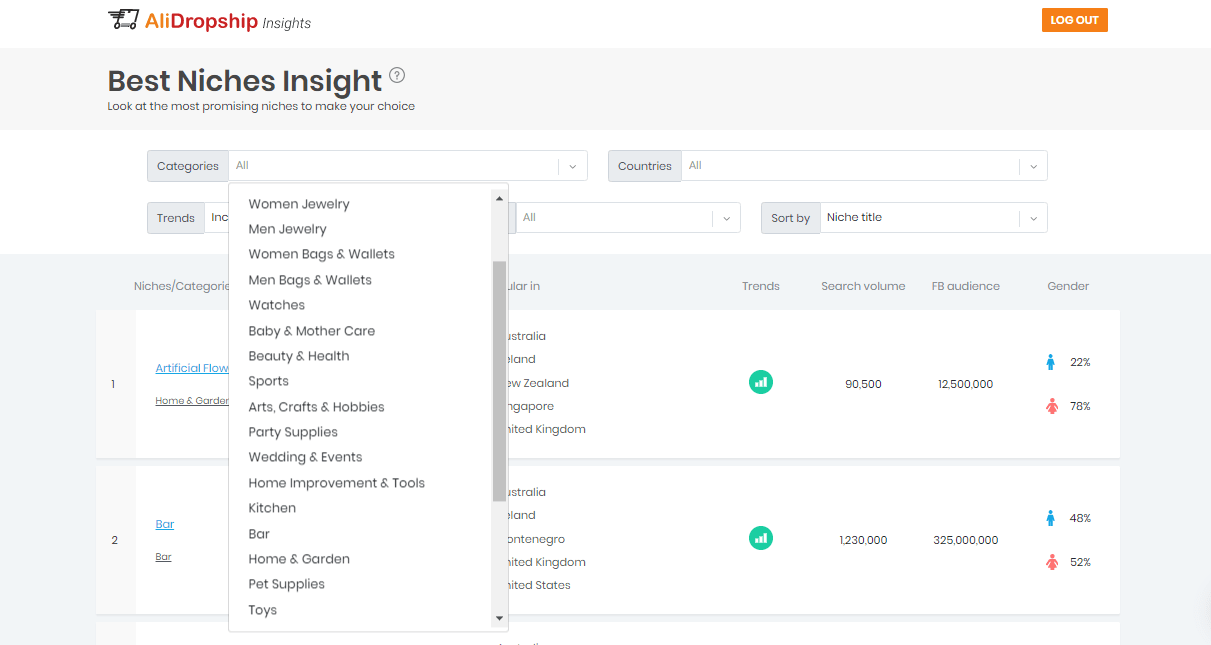Click scroll up arrow in category list

(x=500, y=198)
